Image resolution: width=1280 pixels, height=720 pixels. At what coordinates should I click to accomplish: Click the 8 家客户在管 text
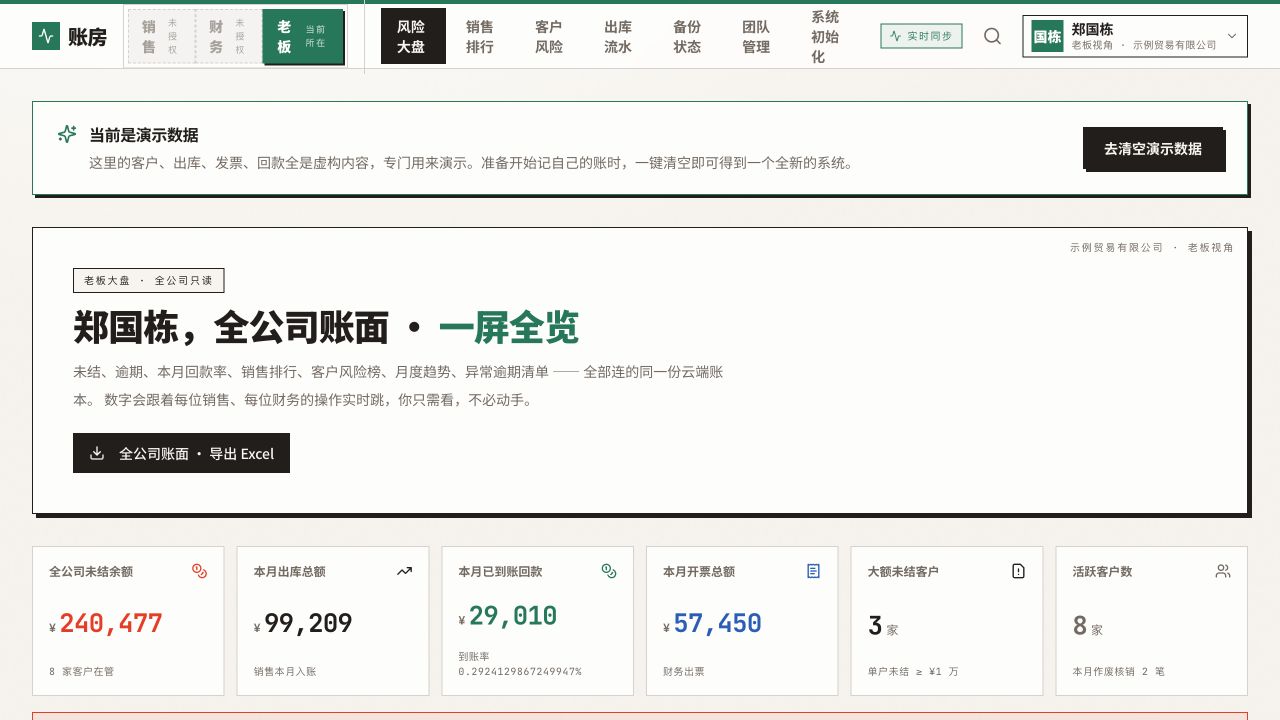click(x=81, y=671)
